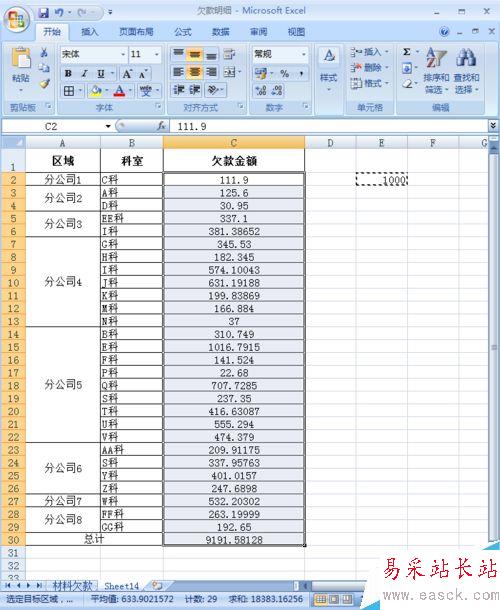Increase decimal places
This screenshot has height=610, width=500.
pyautogui.click(x=260, y=91)
